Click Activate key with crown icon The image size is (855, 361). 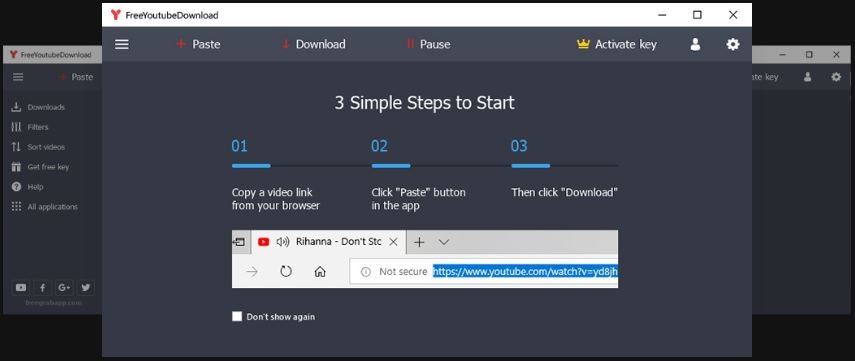tap(617, 44)
